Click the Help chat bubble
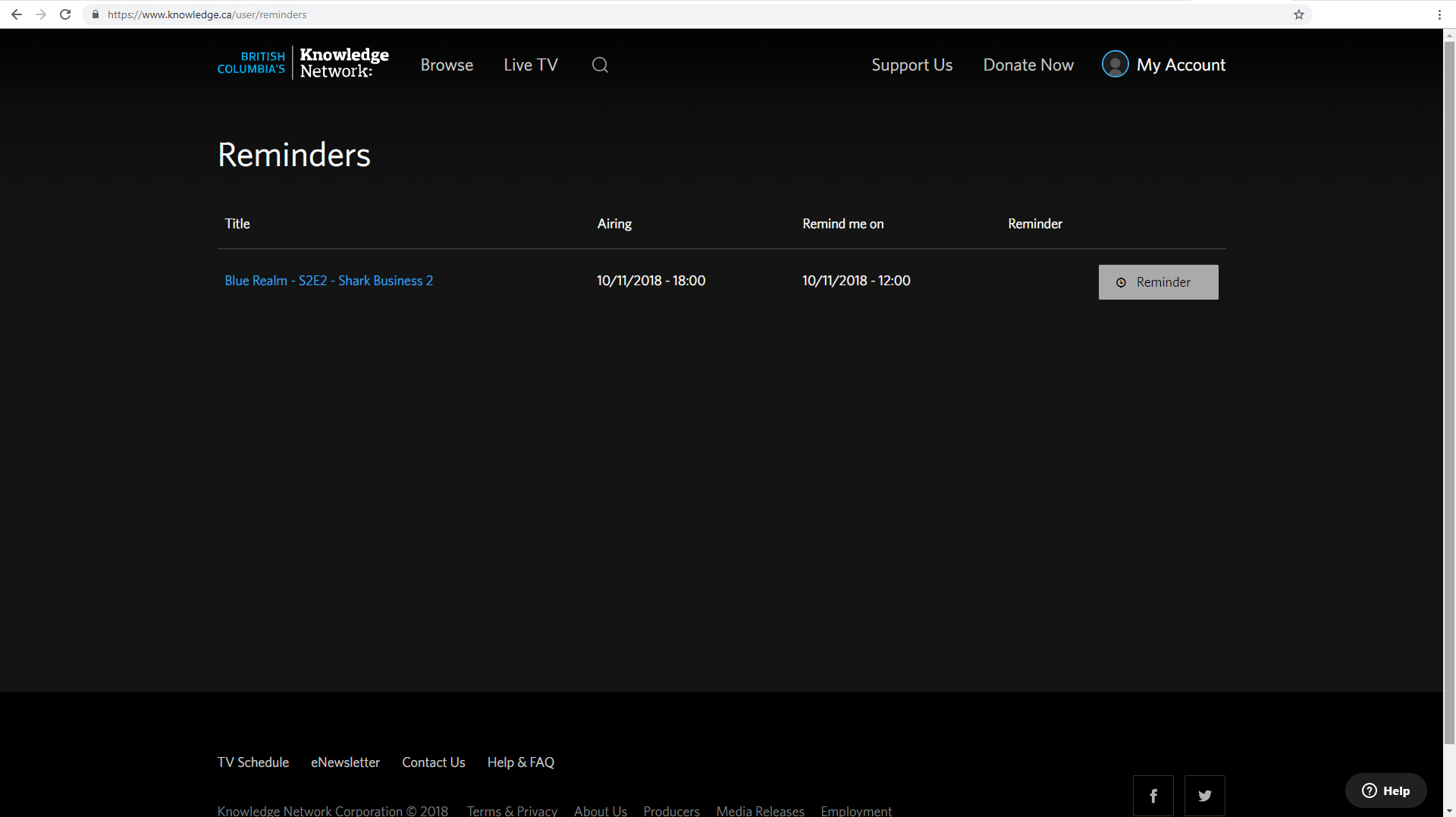This screenshot has height=817, width=1456. 1385,790
